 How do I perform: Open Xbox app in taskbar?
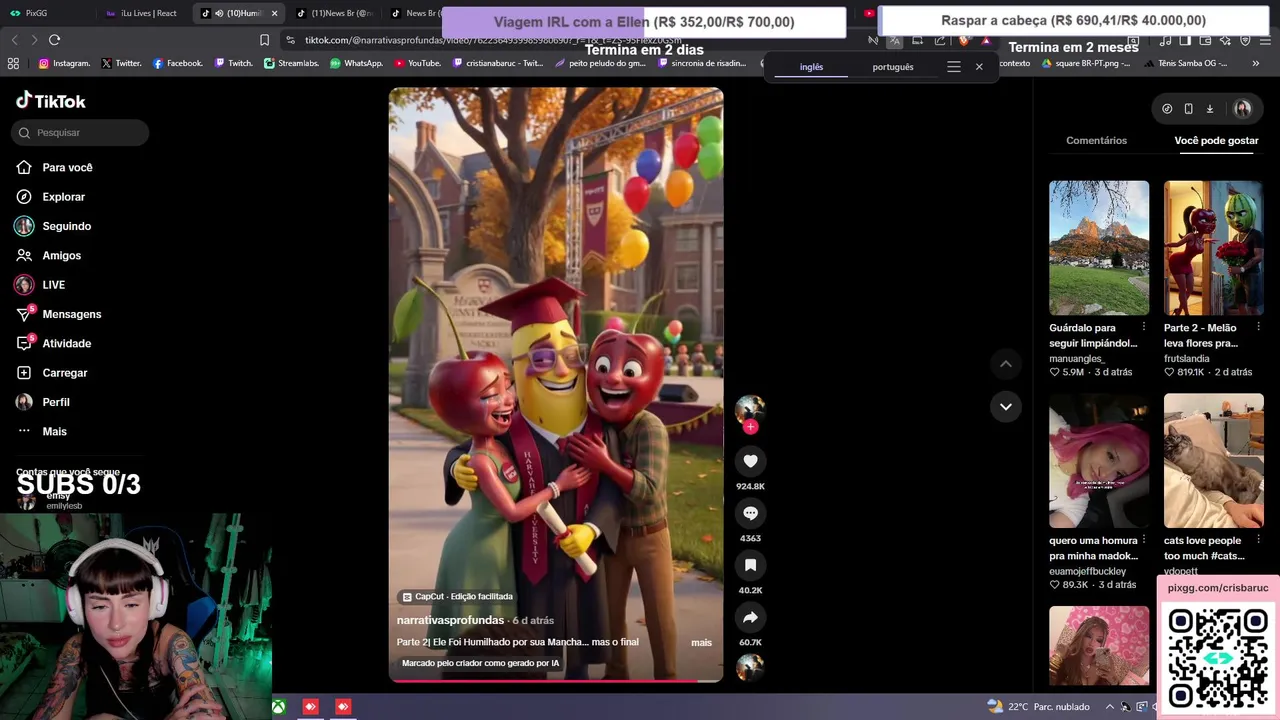click(279, 707)
